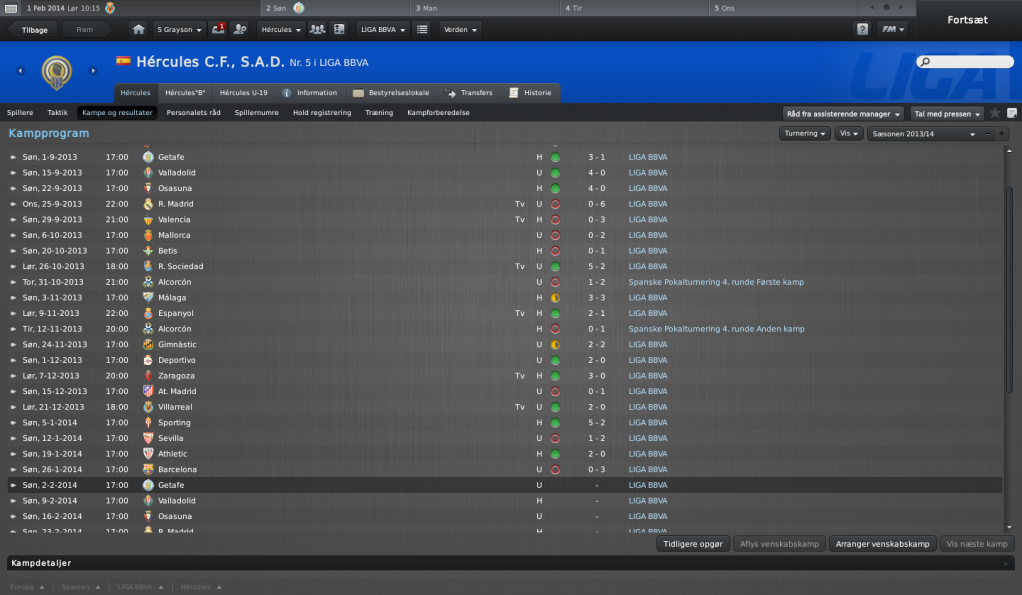The width and height of the screenshot is (1022, 595).
Task: Open the squad players icon
Action: (x=317, y=29)
